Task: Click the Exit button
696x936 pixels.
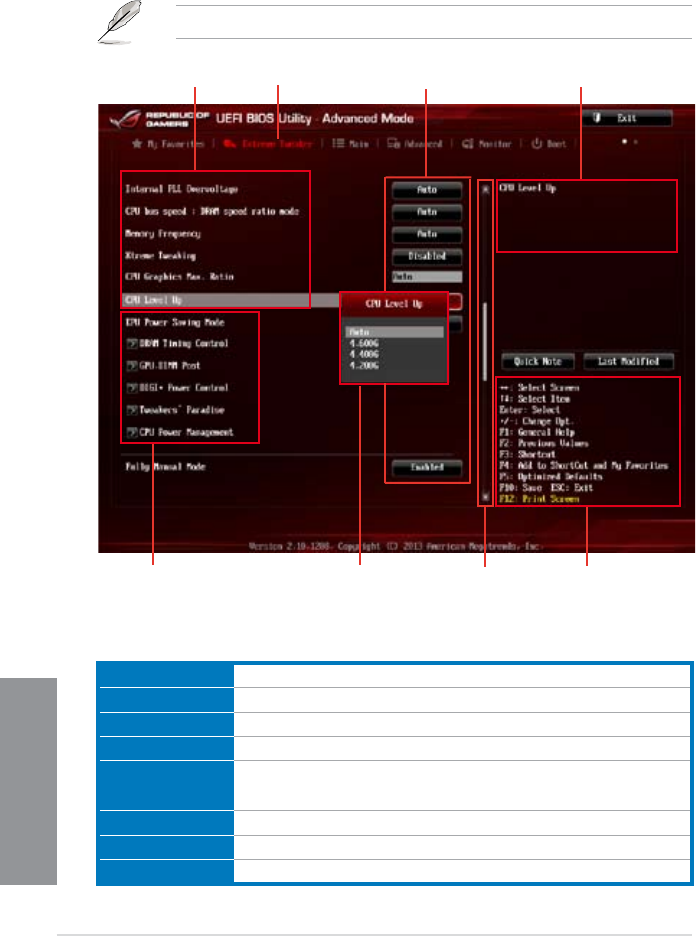Action: (x=627, y=118)
